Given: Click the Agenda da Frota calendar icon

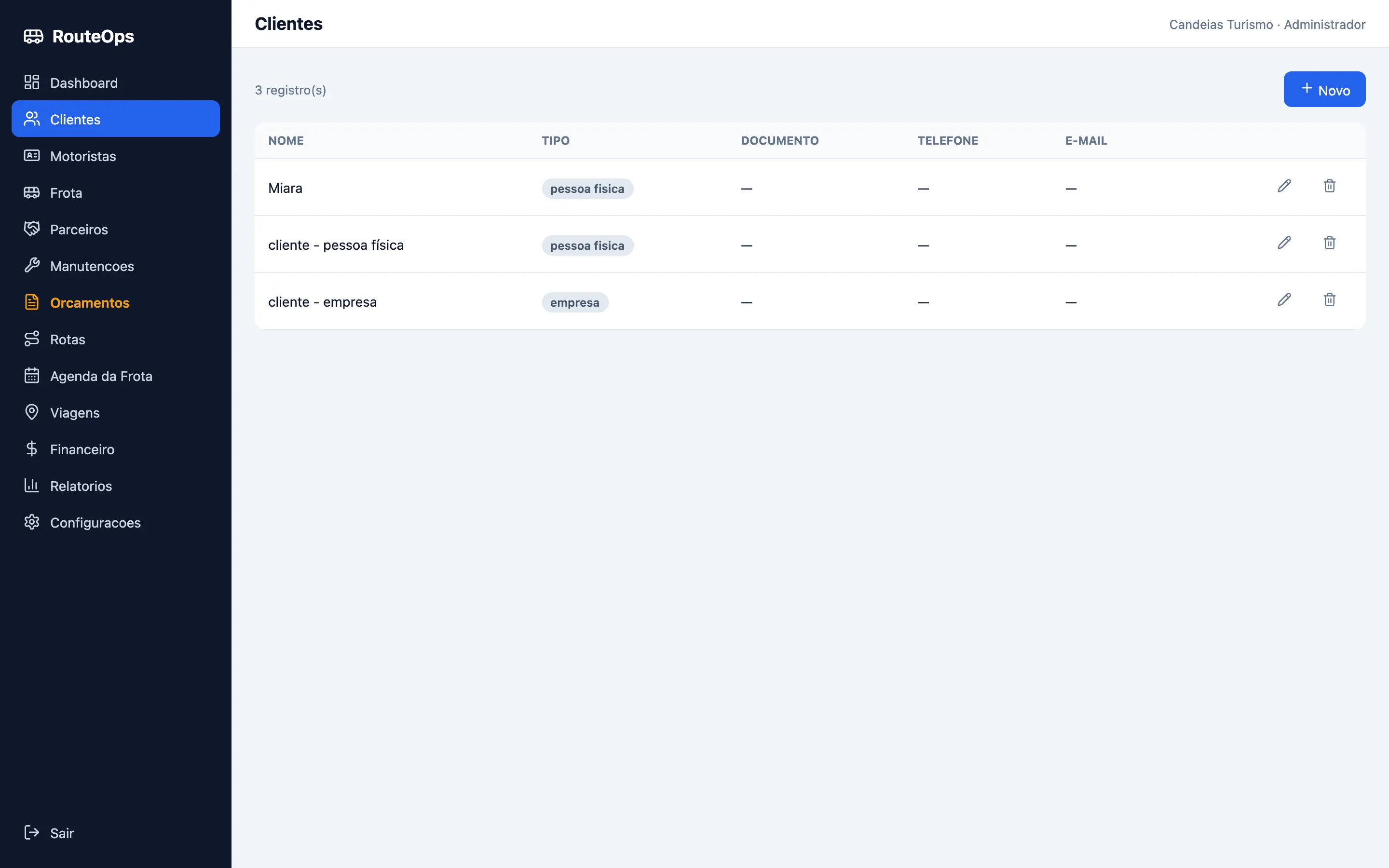Looking at the screenshot, I should tap(31, 376).
